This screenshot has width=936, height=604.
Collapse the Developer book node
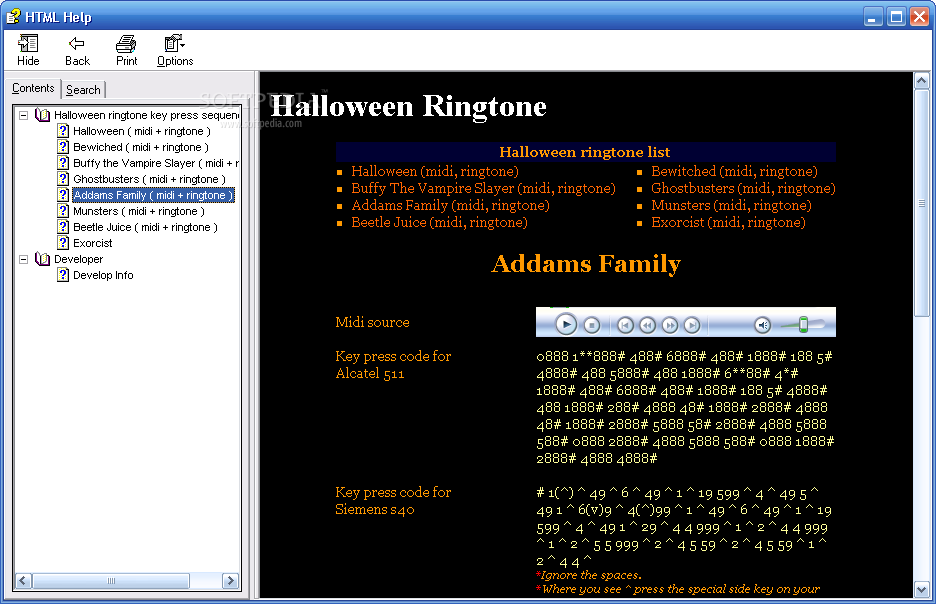[23, 259]
